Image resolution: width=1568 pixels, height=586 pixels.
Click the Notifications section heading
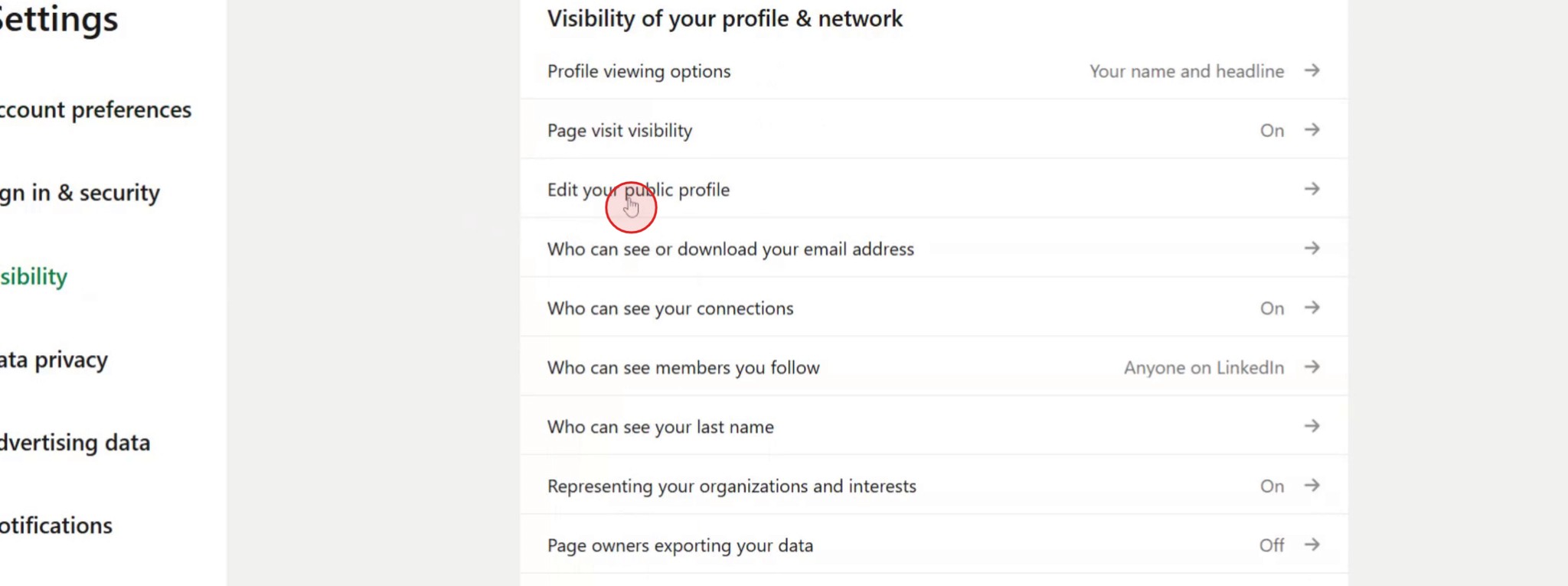pyautogui.click(x=55, y=525)
